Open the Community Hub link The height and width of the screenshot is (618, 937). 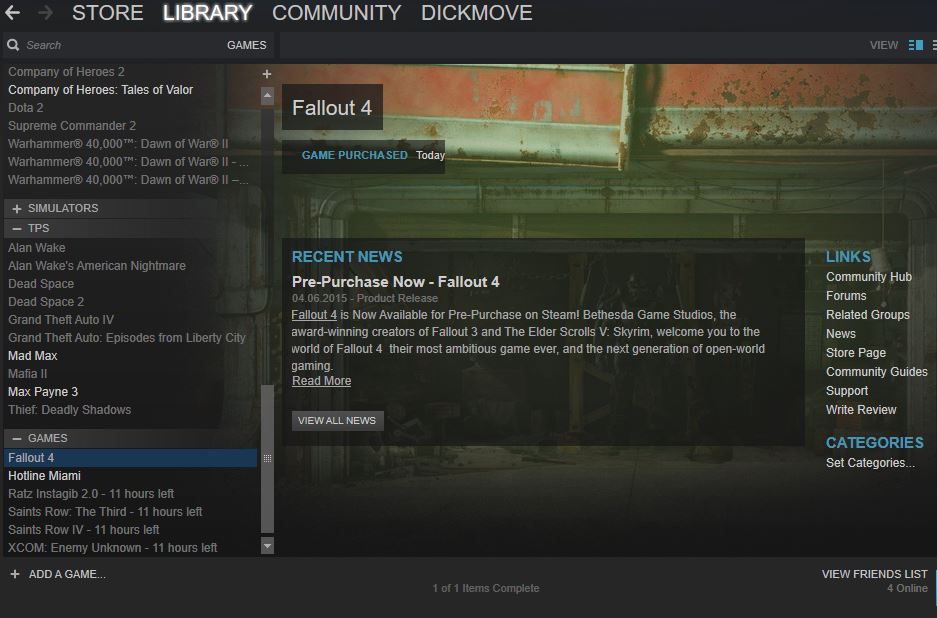[x=869, y=277]
